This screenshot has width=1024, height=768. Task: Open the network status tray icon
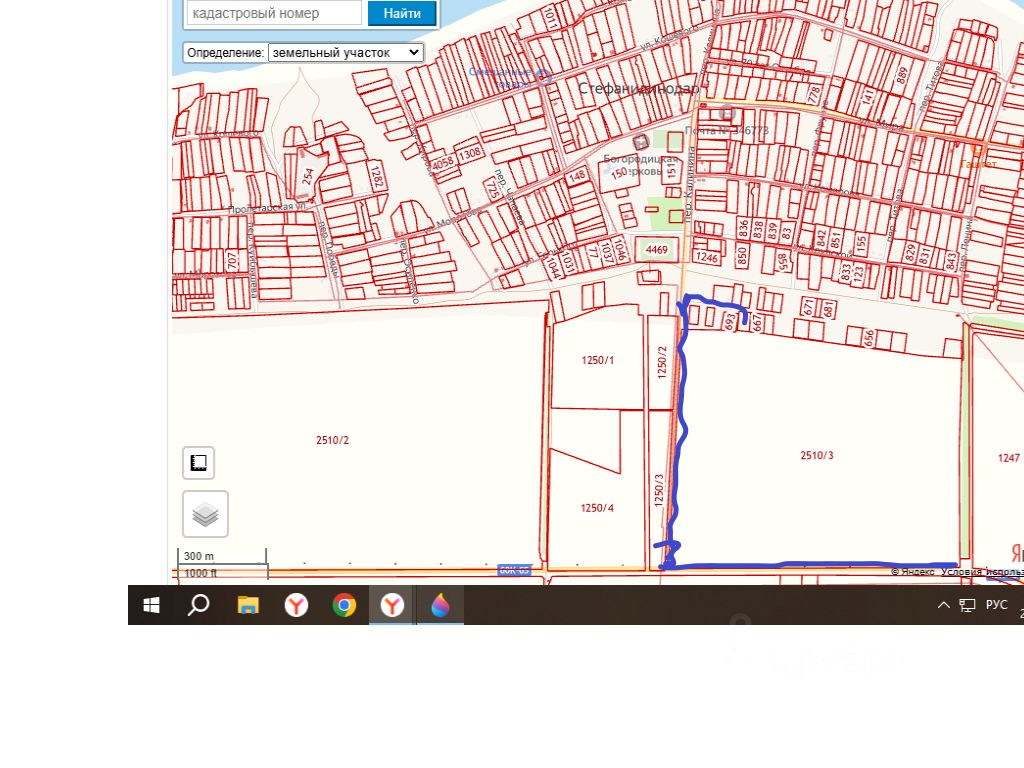click(x=967, y=605)
